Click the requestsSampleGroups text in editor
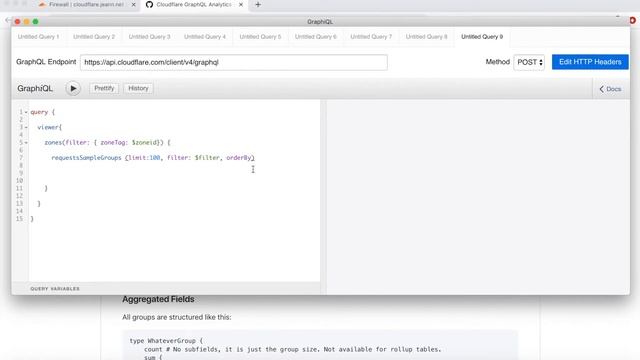The image size is (640, 360). 87,158
